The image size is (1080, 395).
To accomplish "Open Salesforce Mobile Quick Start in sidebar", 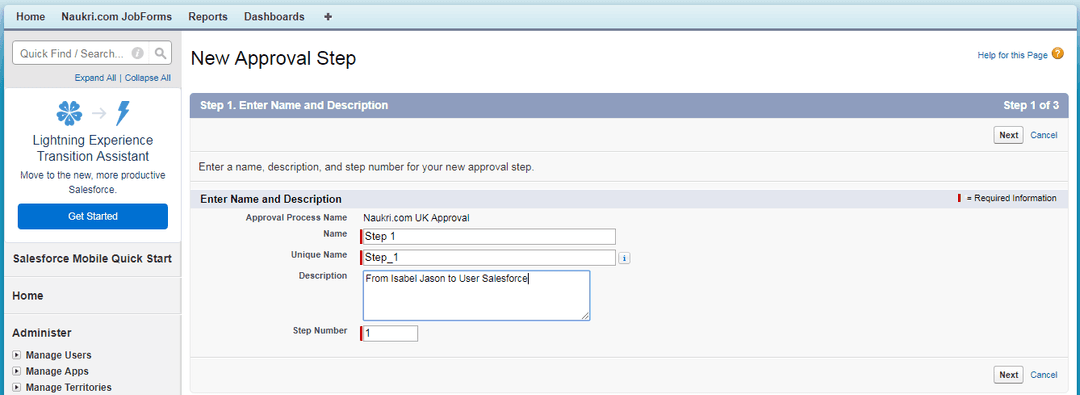I will coord(92,259).
